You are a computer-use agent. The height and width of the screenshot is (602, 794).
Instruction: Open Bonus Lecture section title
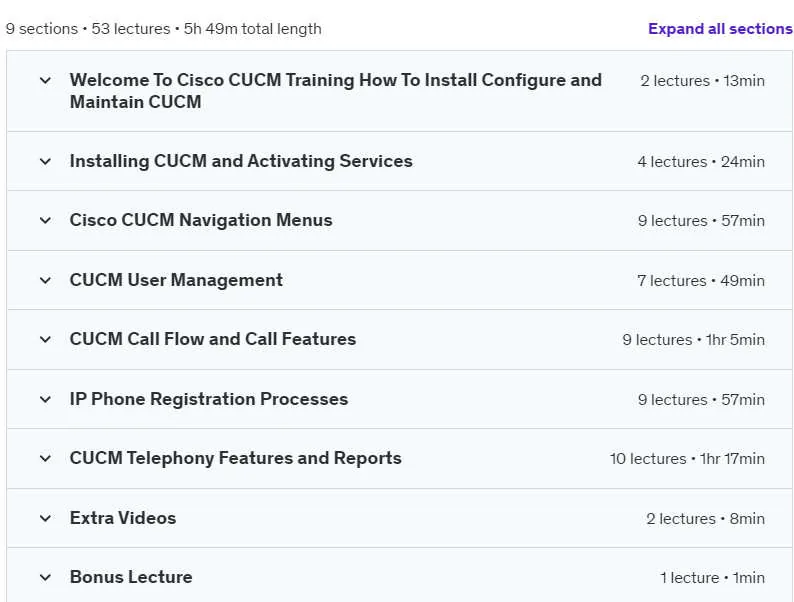coord(131,577)
